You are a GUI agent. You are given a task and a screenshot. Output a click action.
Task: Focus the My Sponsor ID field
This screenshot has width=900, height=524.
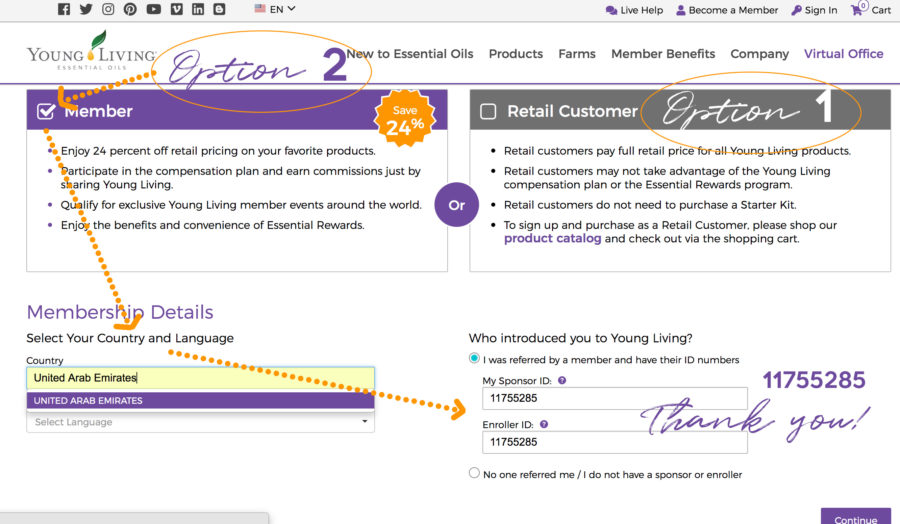(615, 398)
